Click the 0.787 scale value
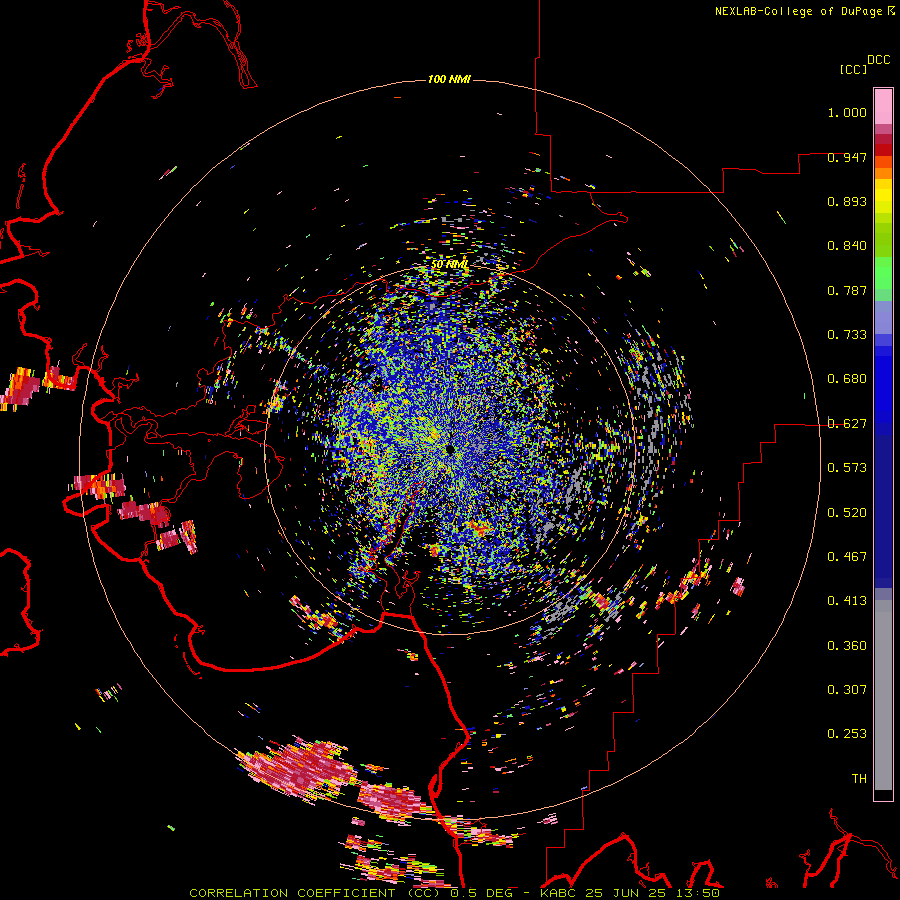The image size is (900, 900). pyautogui.click(x=847, y=290)
